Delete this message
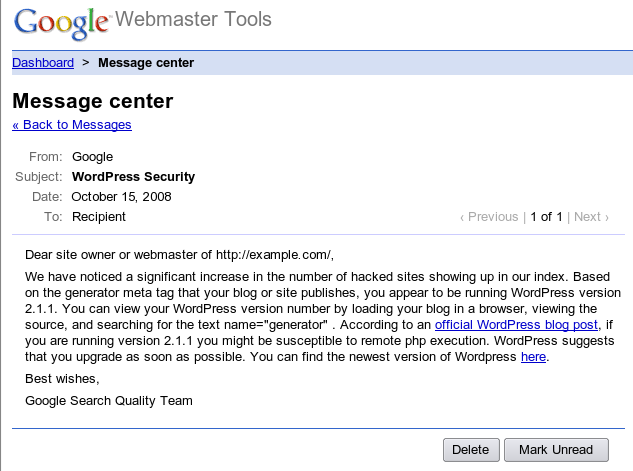 pos(470,450)
